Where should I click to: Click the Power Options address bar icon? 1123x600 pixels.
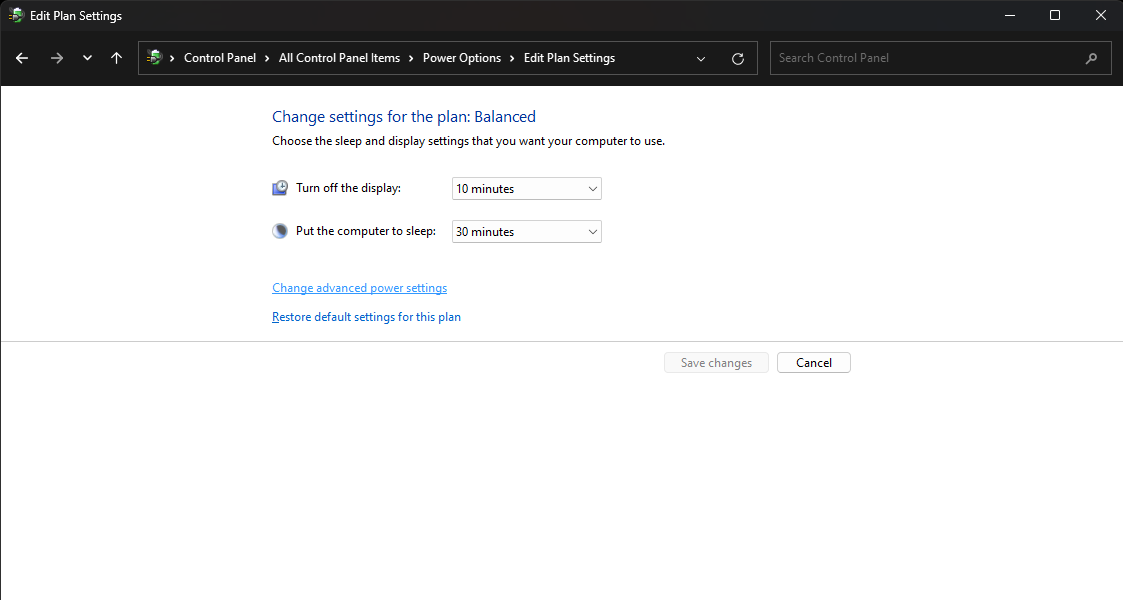pos(154,58)
